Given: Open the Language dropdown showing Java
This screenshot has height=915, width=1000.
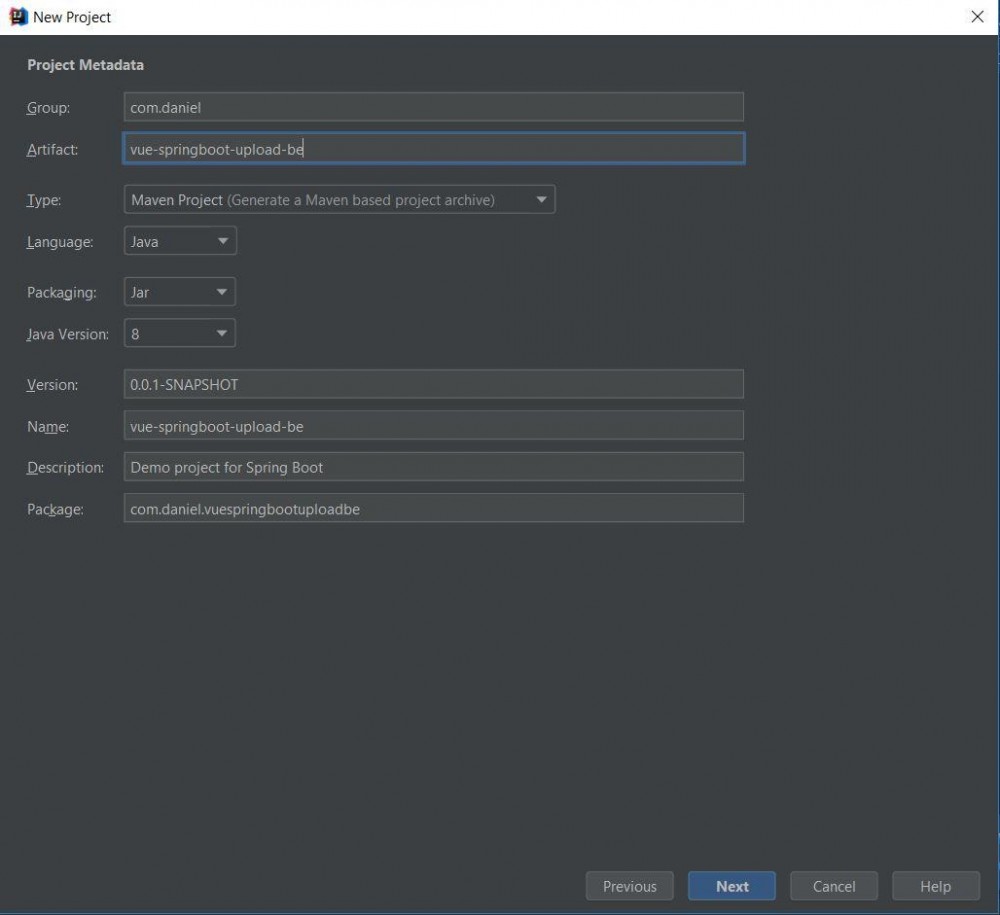Looking at the screenshot, I should (179, 240).
